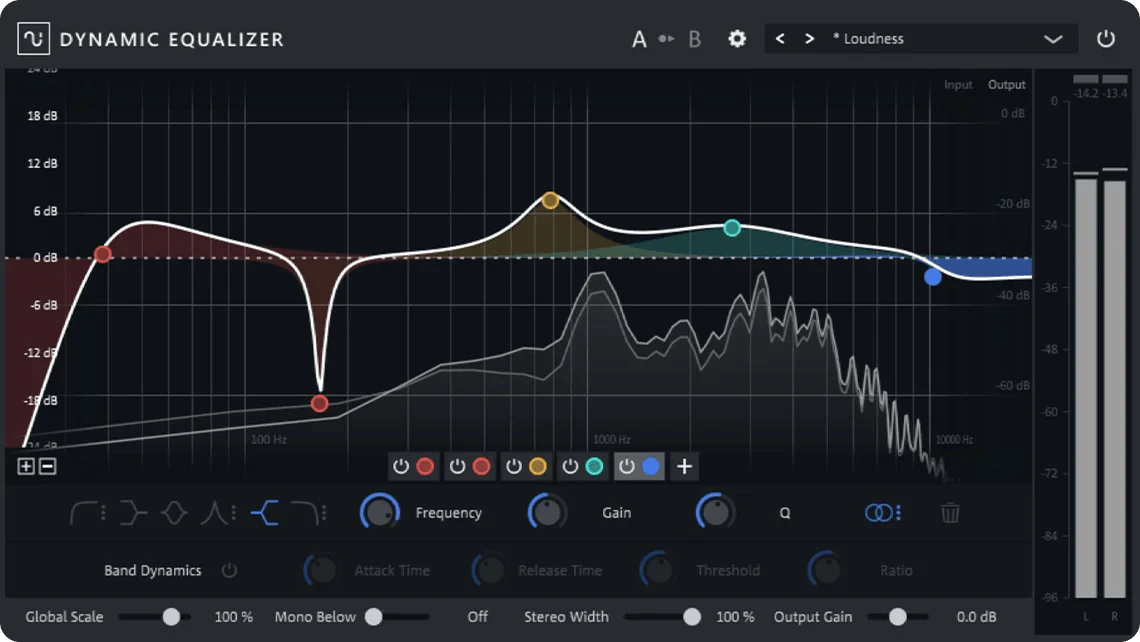Viewport: 1140px width, 642px height.
Task: Choose the low-pass filter shape icon
Action: pos(308,513)
